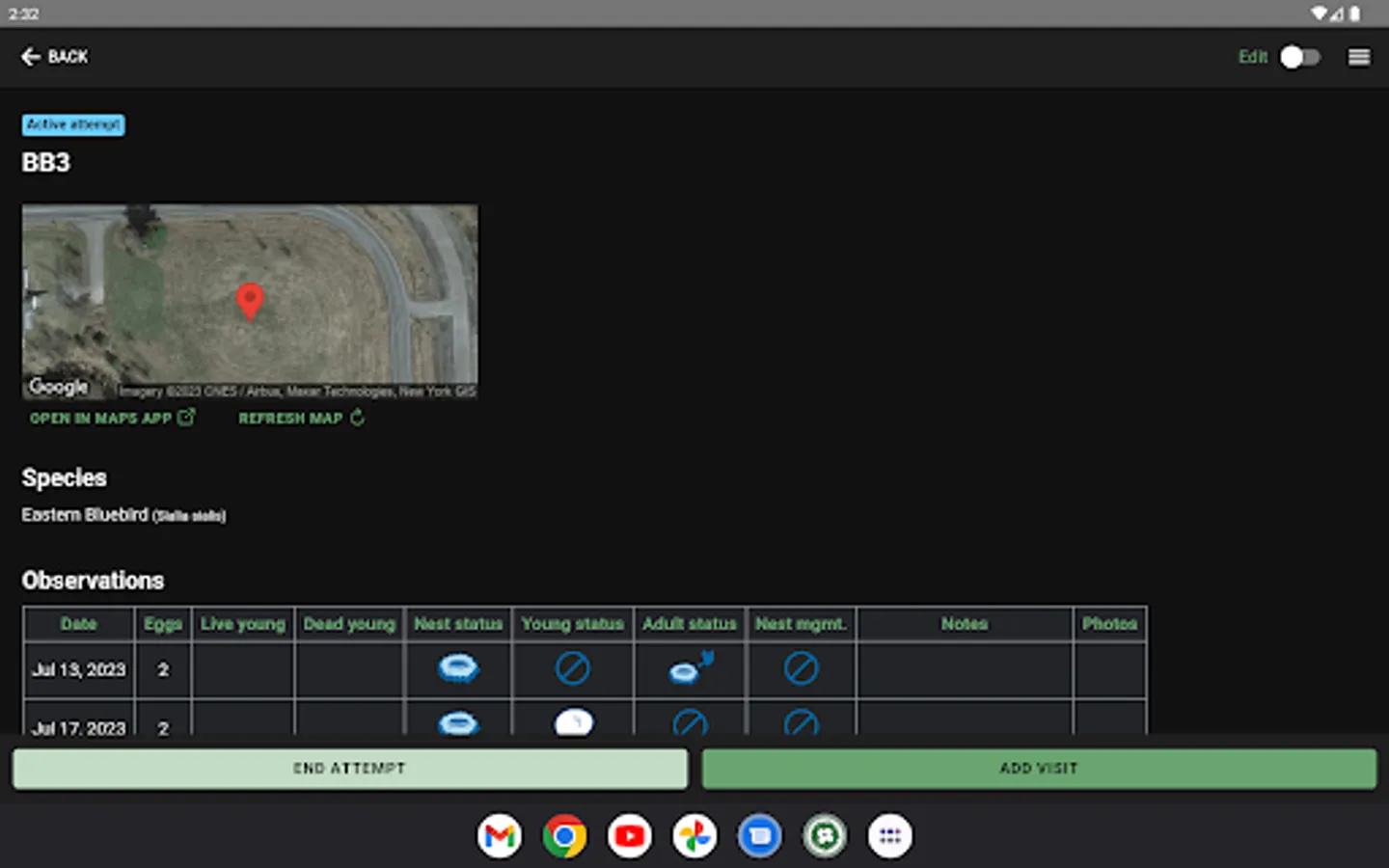Open YouTube from the taskbar
1389x868 pixels.
tap(630, 836)
